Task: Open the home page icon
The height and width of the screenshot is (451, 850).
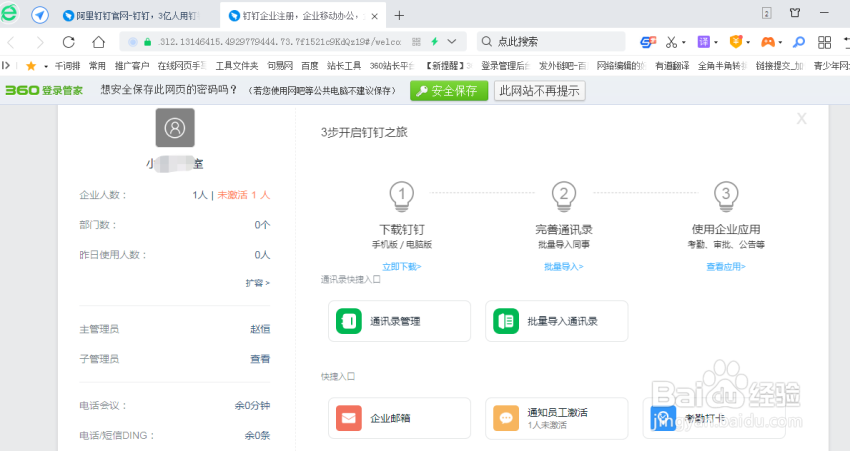Action: pyautogui.click(x=98, y=42)
